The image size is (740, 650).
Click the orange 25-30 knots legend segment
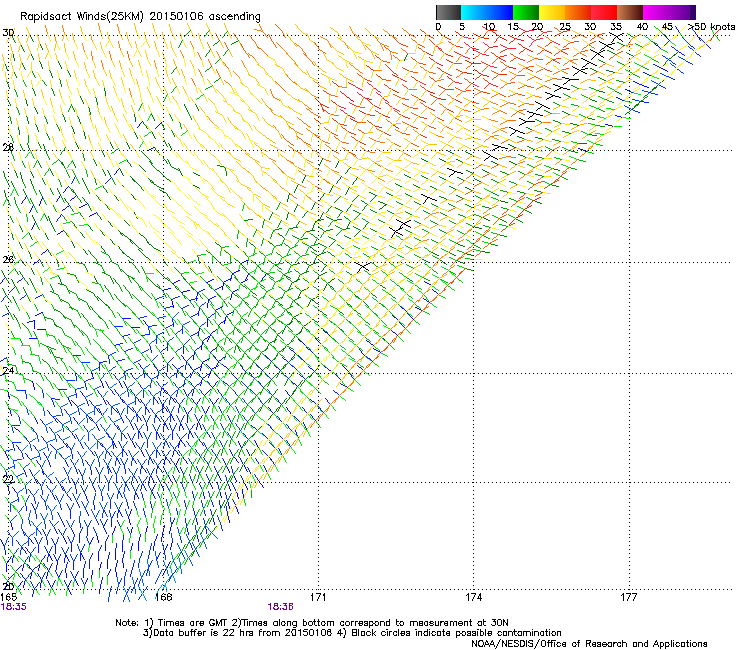578,12
